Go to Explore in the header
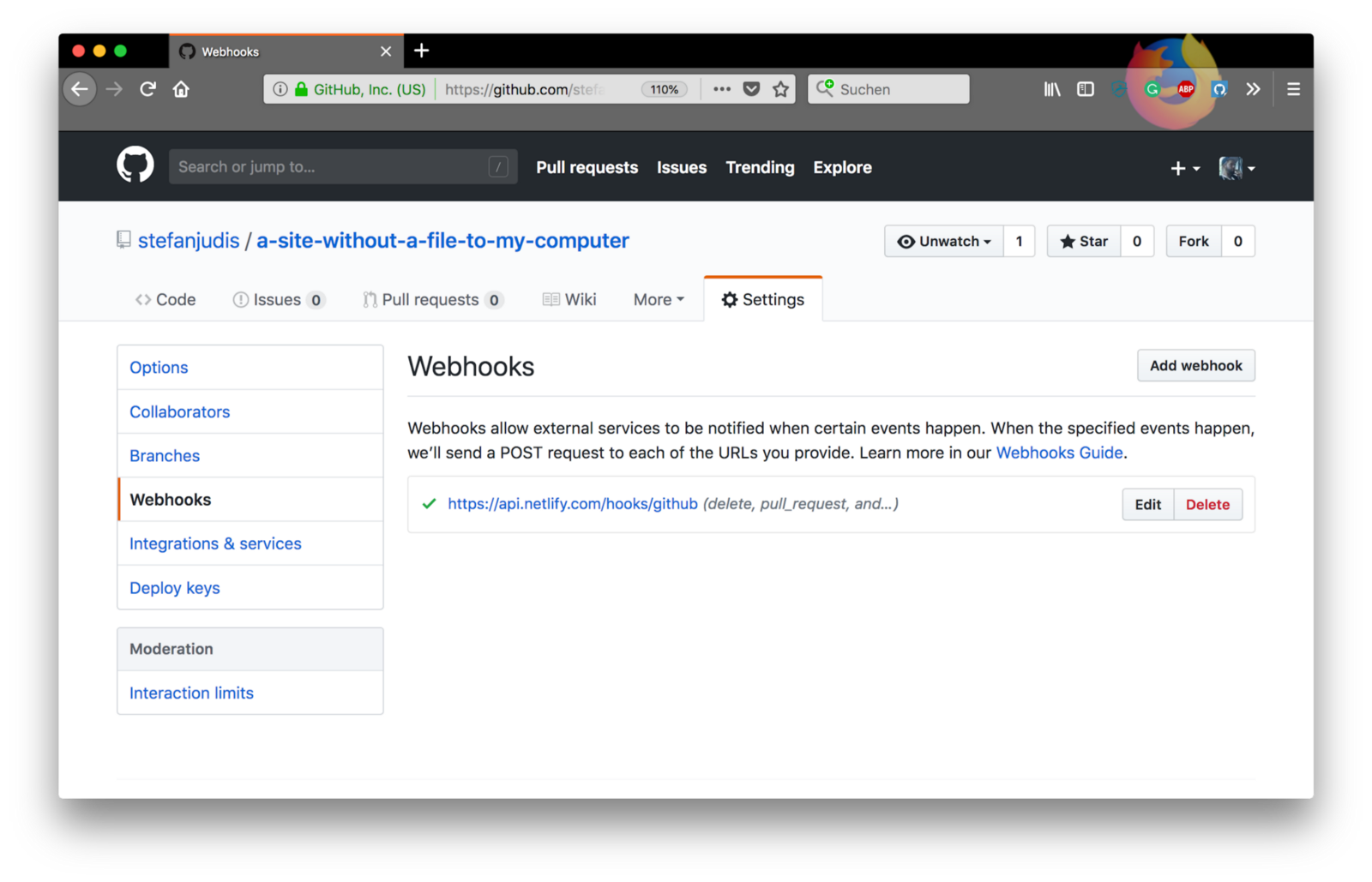 click(843, 168)
